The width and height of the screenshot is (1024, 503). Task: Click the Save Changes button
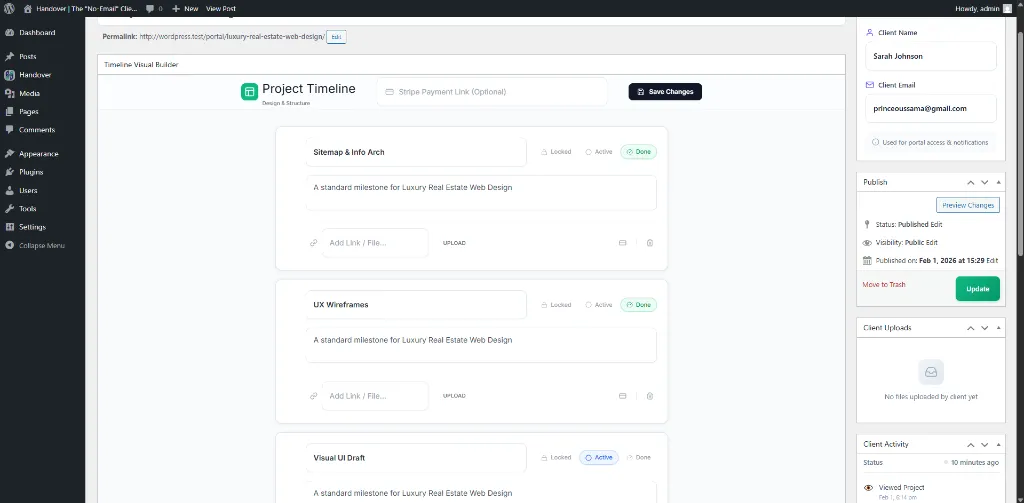tap(665, 92)
